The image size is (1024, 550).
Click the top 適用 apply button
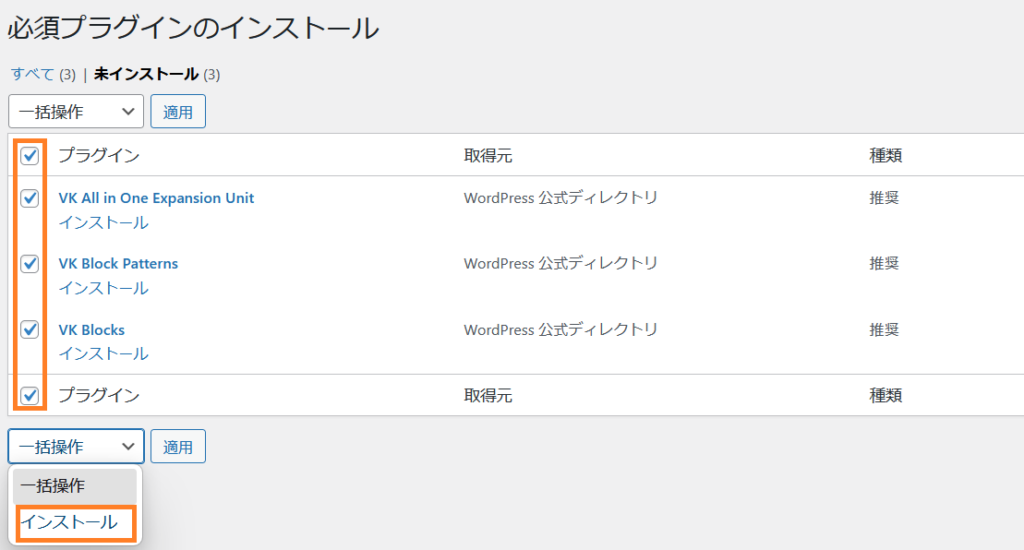pyautogui.click(x=178, y=112)
